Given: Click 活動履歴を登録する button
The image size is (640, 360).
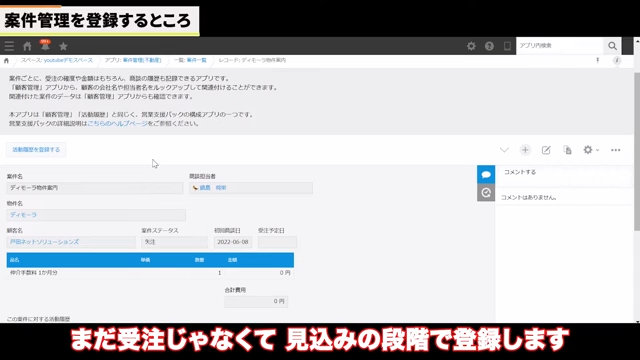Looking at the screenshot, I should pyautogui.click(x=36, y=150).
